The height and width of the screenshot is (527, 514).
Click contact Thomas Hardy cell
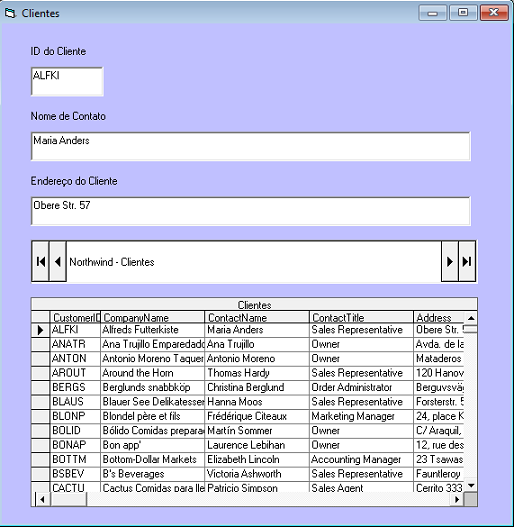pyautogui.click(x=257, y=373)
